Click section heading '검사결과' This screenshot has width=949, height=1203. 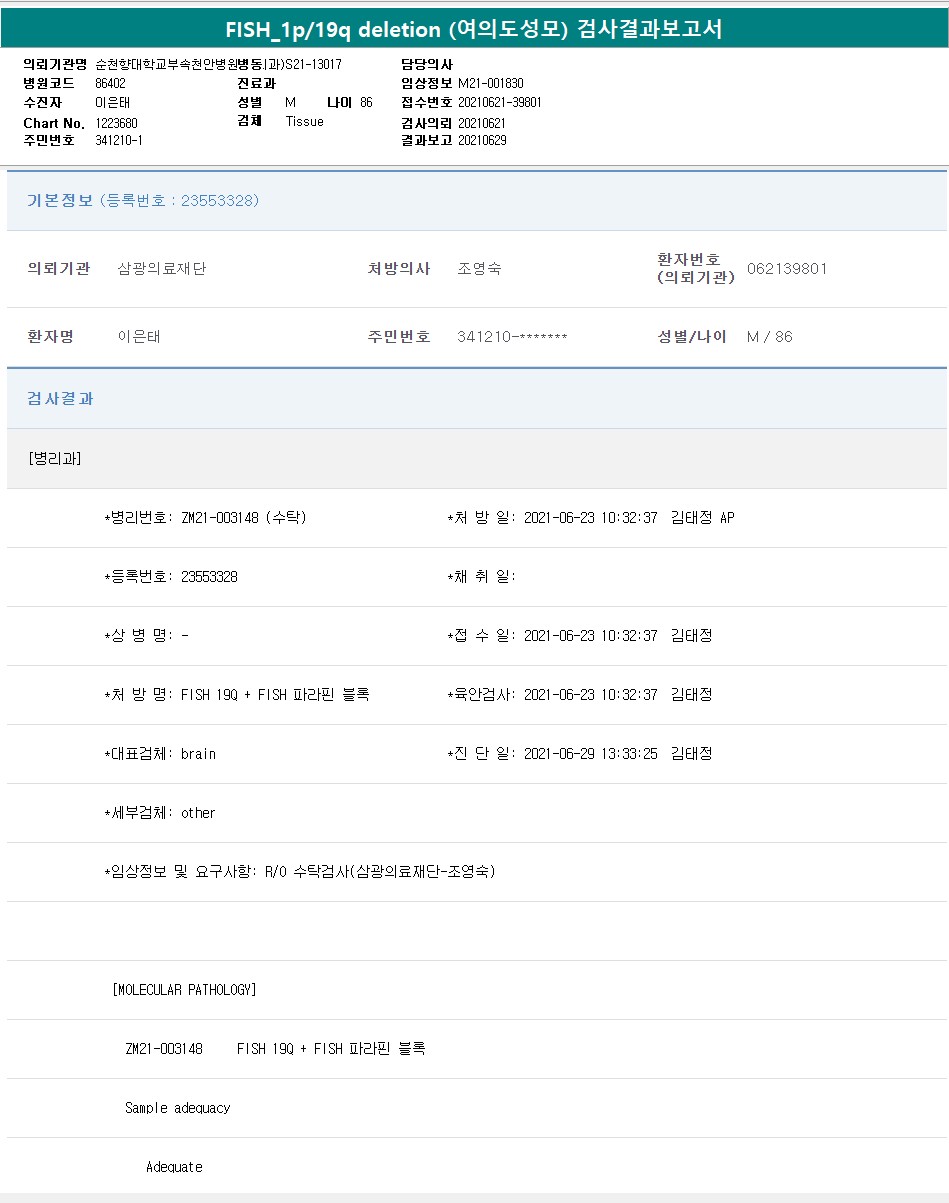[x=60, y=399]
